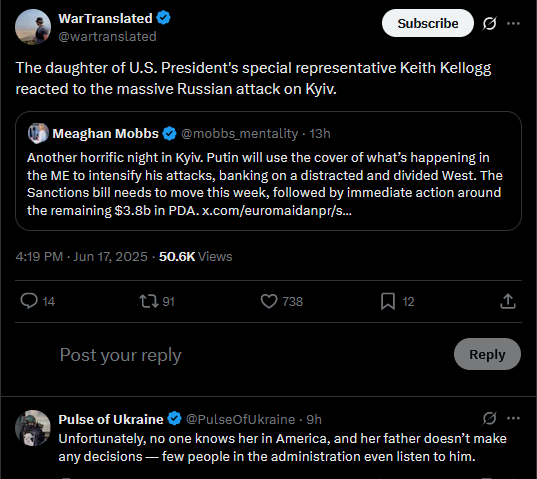This screenshot has height=479, width=537.
Task: Open more options on WarTranslated post
Action: point(513,23)
